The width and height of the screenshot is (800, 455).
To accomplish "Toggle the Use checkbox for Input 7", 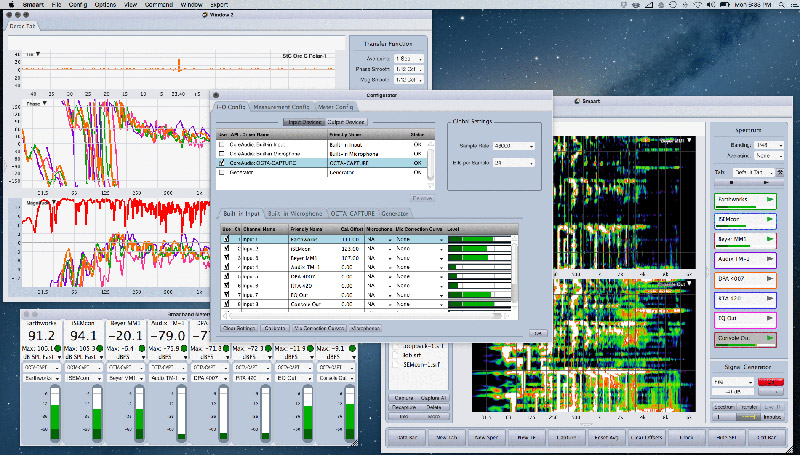I will [x=226, y=295].
